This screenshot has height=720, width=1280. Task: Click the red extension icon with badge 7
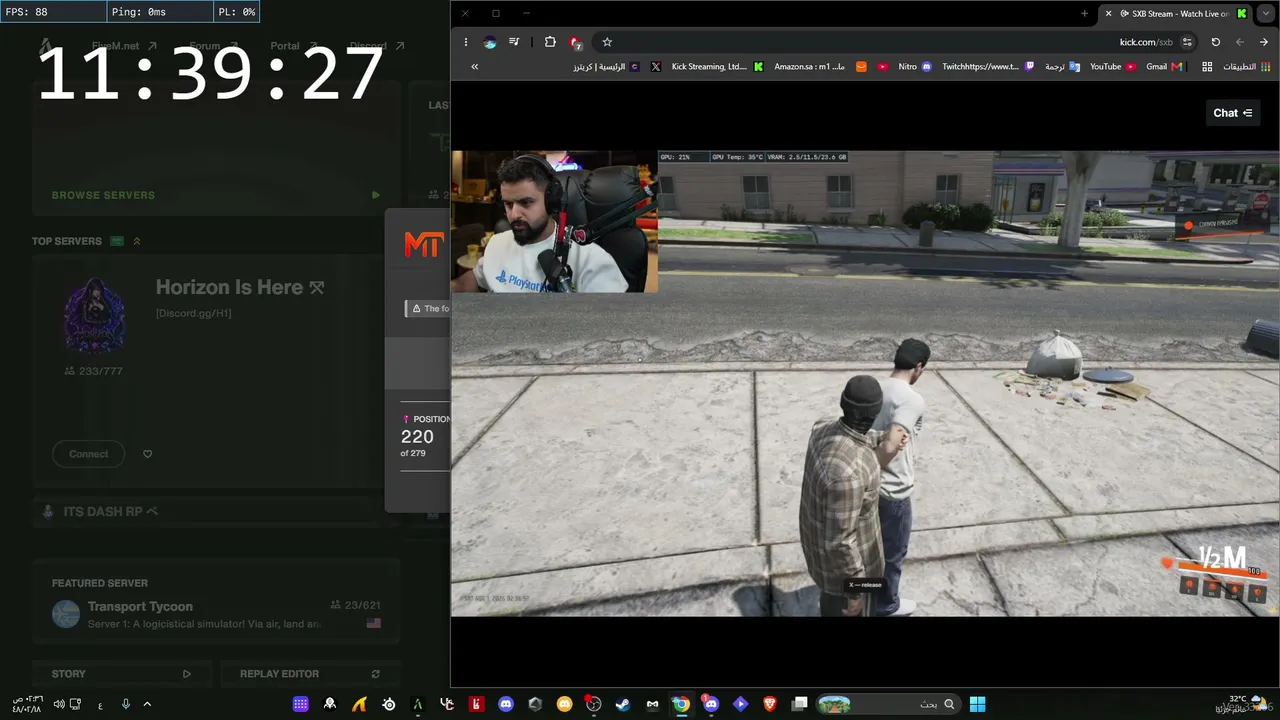(575, 42)
